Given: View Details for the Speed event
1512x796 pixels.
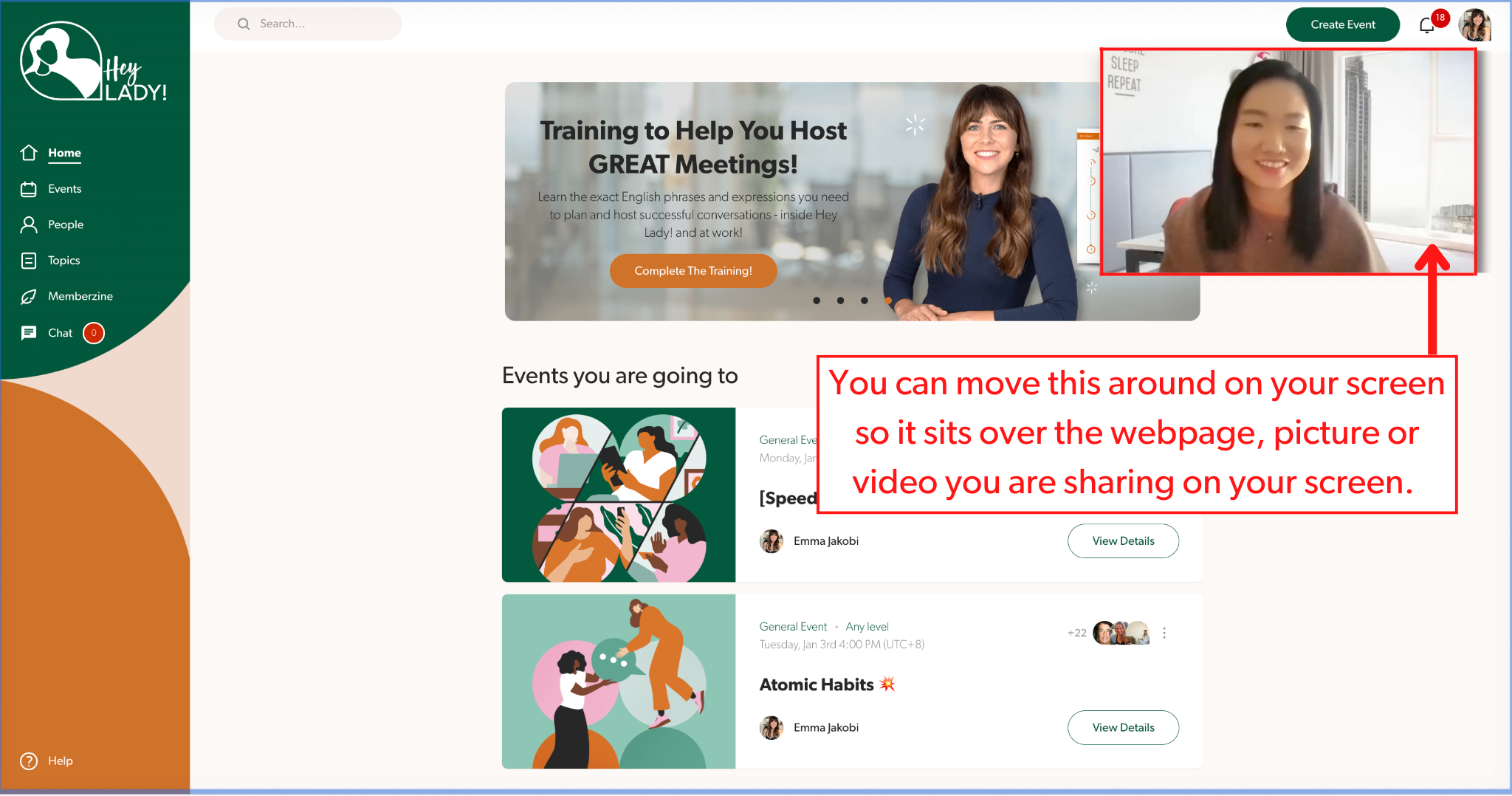Looking at the screenshot, I should coord(1123,541).
